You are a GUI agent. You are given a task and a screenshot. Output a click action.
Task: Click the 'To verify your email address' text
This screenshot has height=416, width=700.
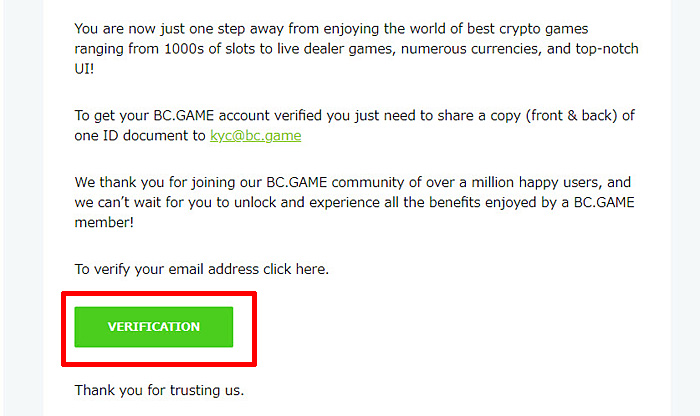(x=167, y=269)
